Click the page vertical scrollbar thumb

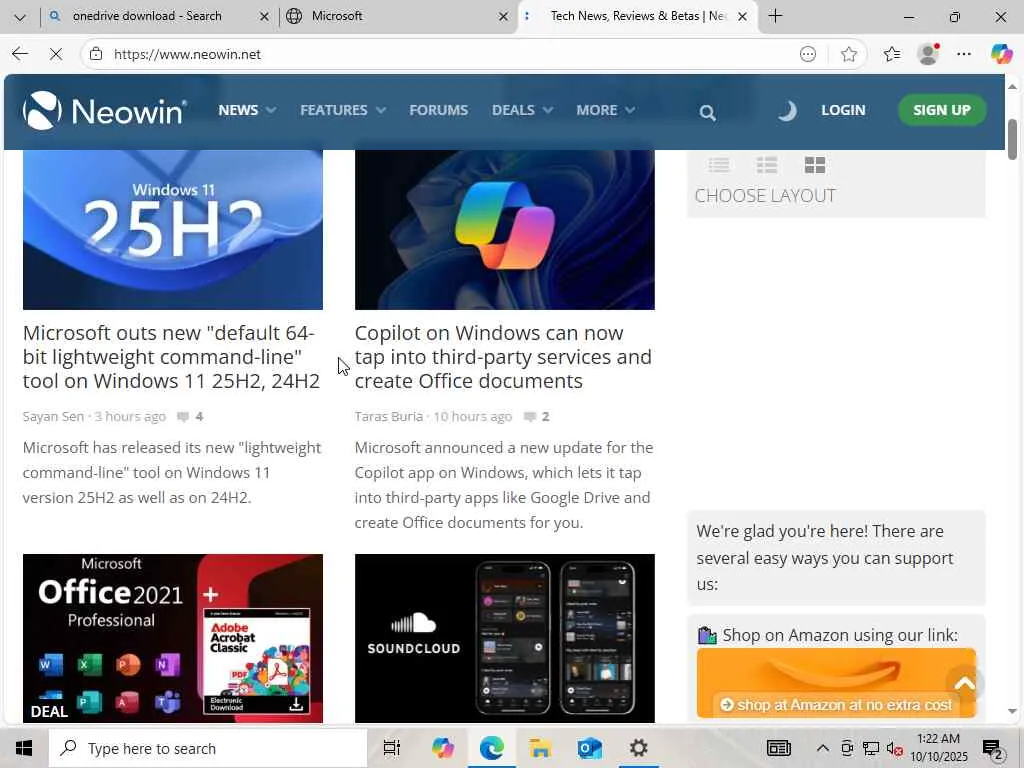[x=1012, y=139]
